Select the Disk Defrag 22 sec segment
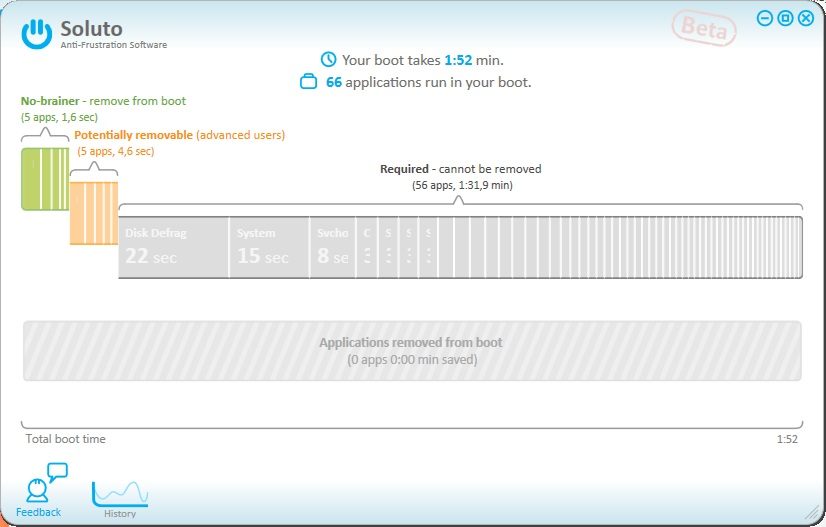Viewport: 826px width, 527px height. point(173,247)
